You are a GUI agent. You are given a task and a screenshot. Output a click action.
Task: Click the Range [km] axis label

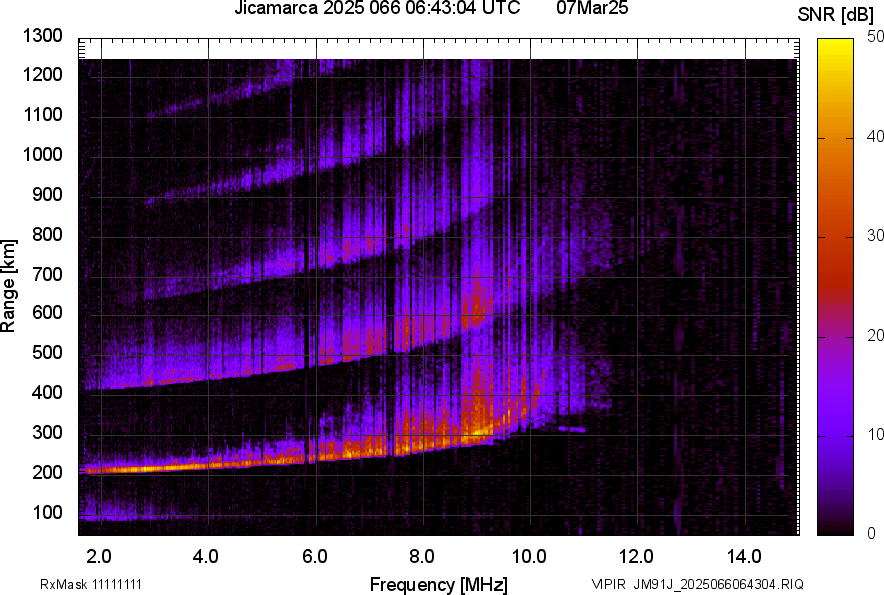(9, 287)
